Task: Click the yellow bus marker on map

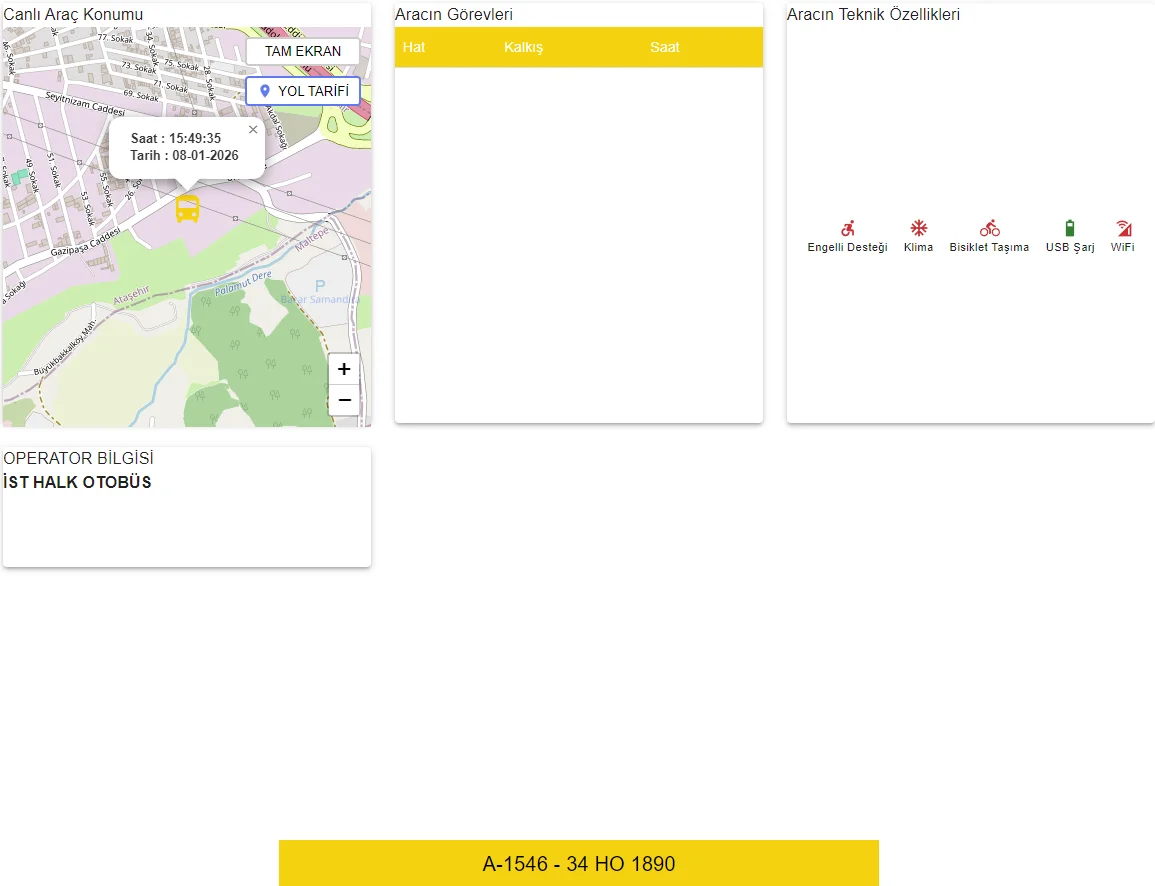Action: click(187, 208)
